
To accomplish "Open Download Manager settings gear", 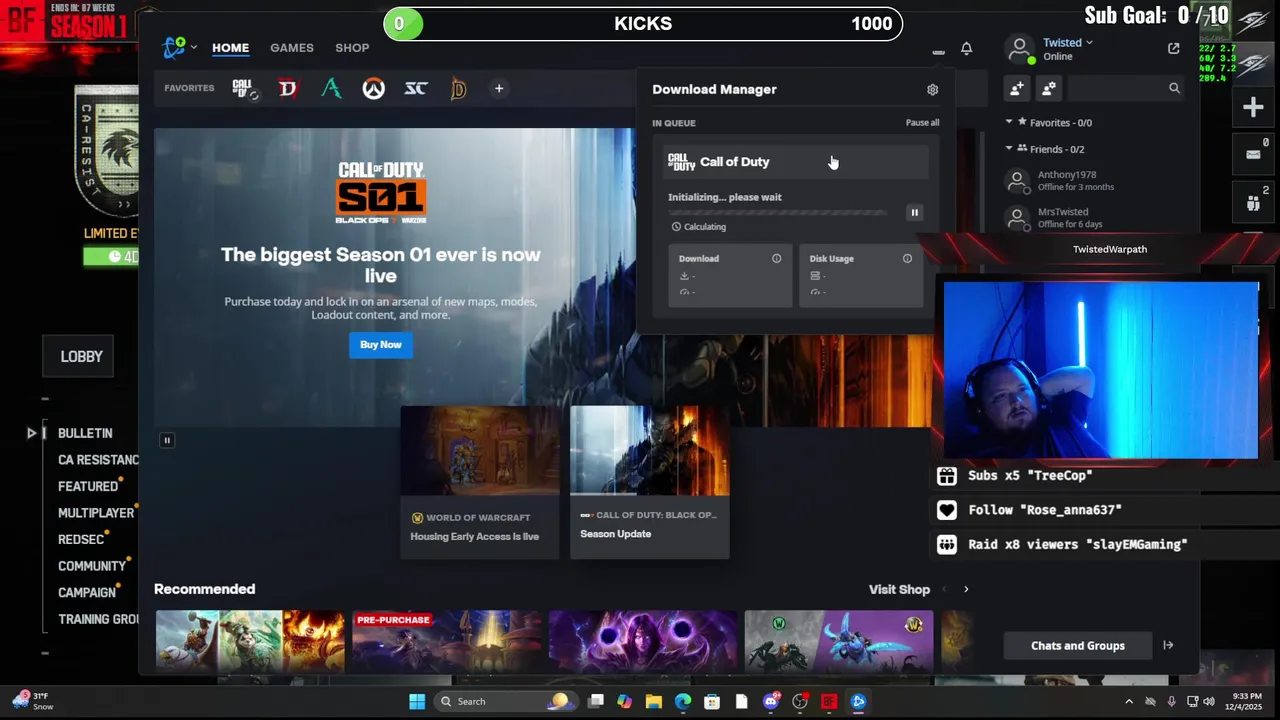I will click(x=932, y=90).
